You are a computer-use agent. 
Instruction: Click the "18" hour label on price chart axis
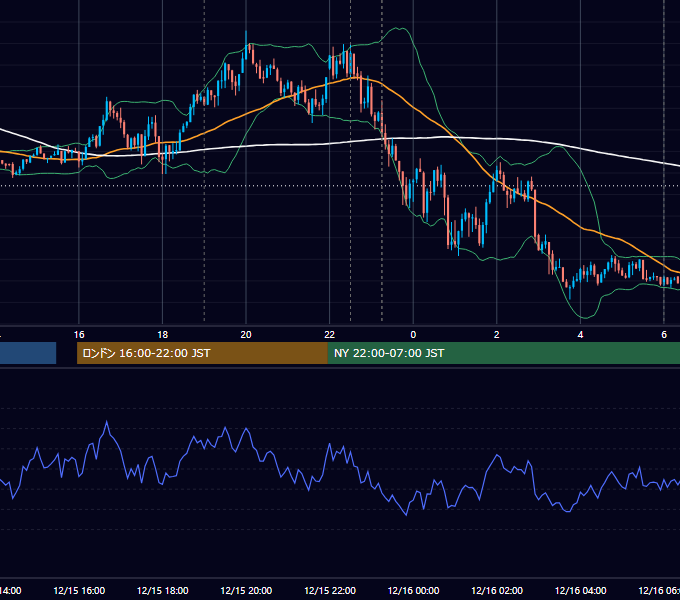162,335
